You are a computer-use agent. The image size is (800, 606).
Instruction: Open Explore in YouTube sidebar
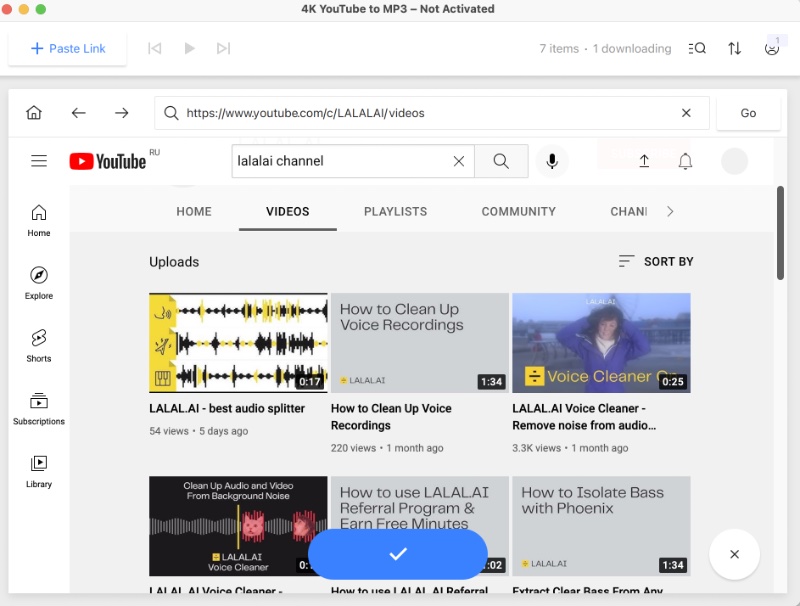39,283
